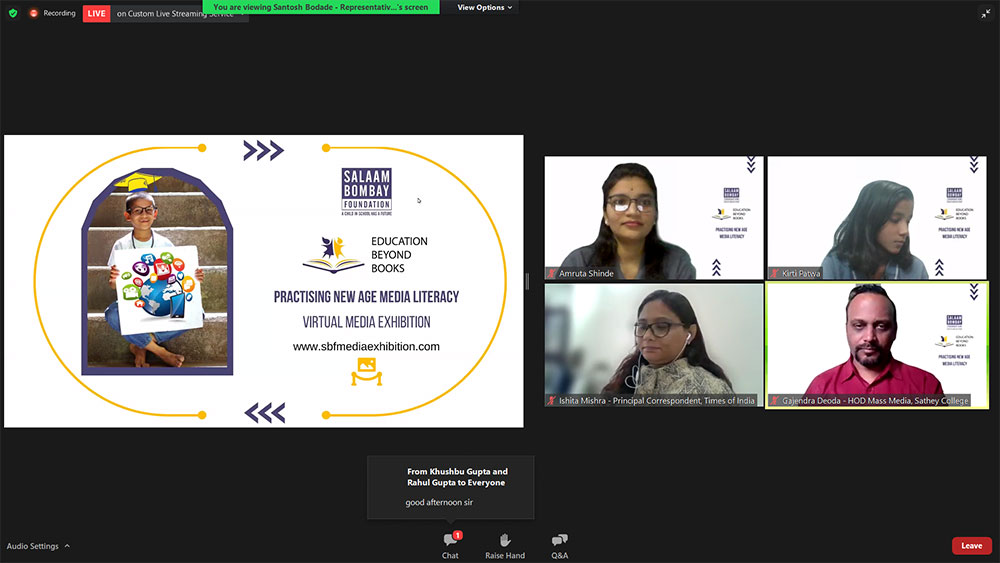Click the 'good afternoon sir' message text
This screenshot has height=563, width=1000.
click(439, 502)
